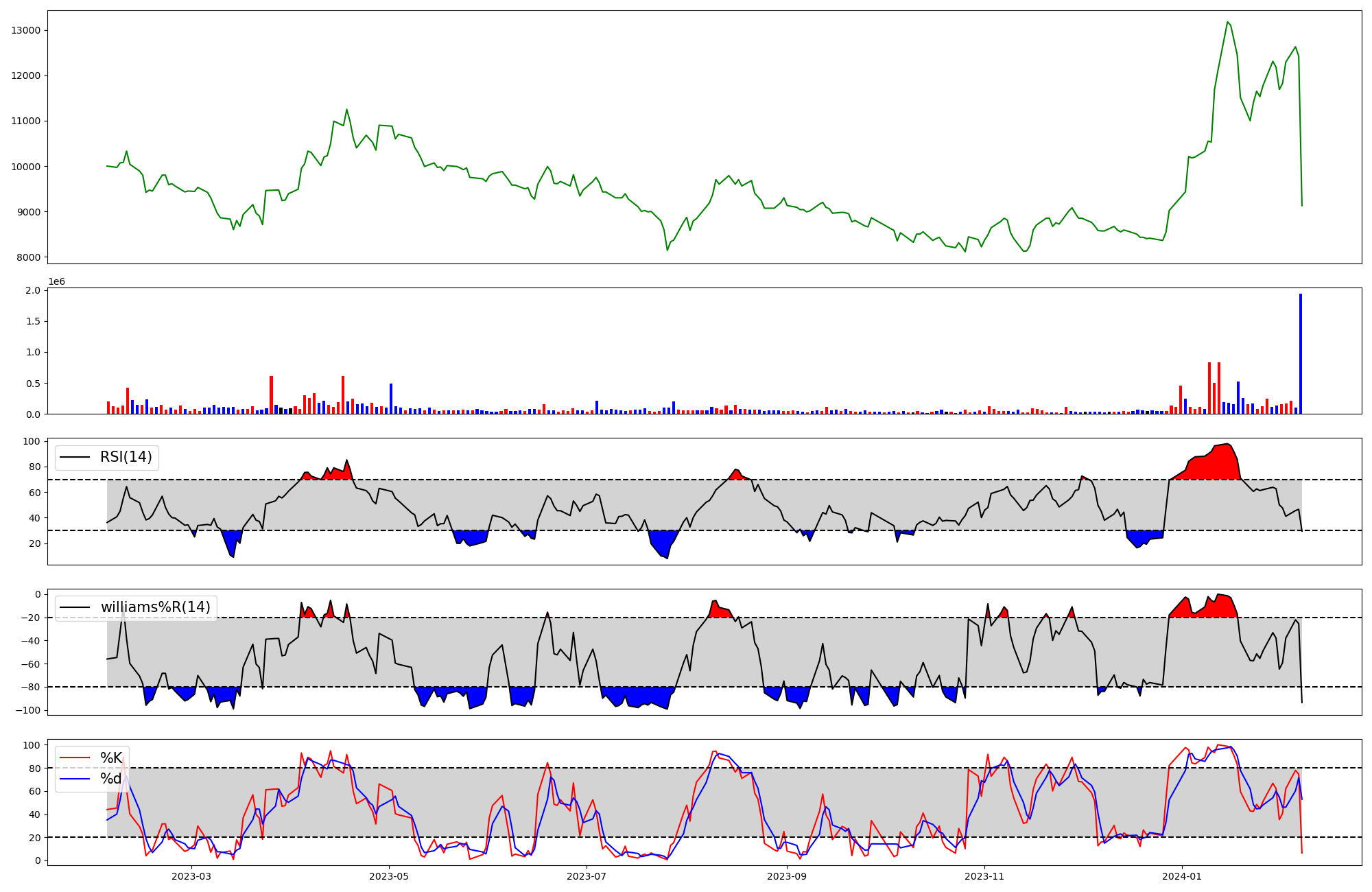This screenshot has width=1372, height=892.
Task: Click the 2023-07 date axis label
Action: click(587, 876)
